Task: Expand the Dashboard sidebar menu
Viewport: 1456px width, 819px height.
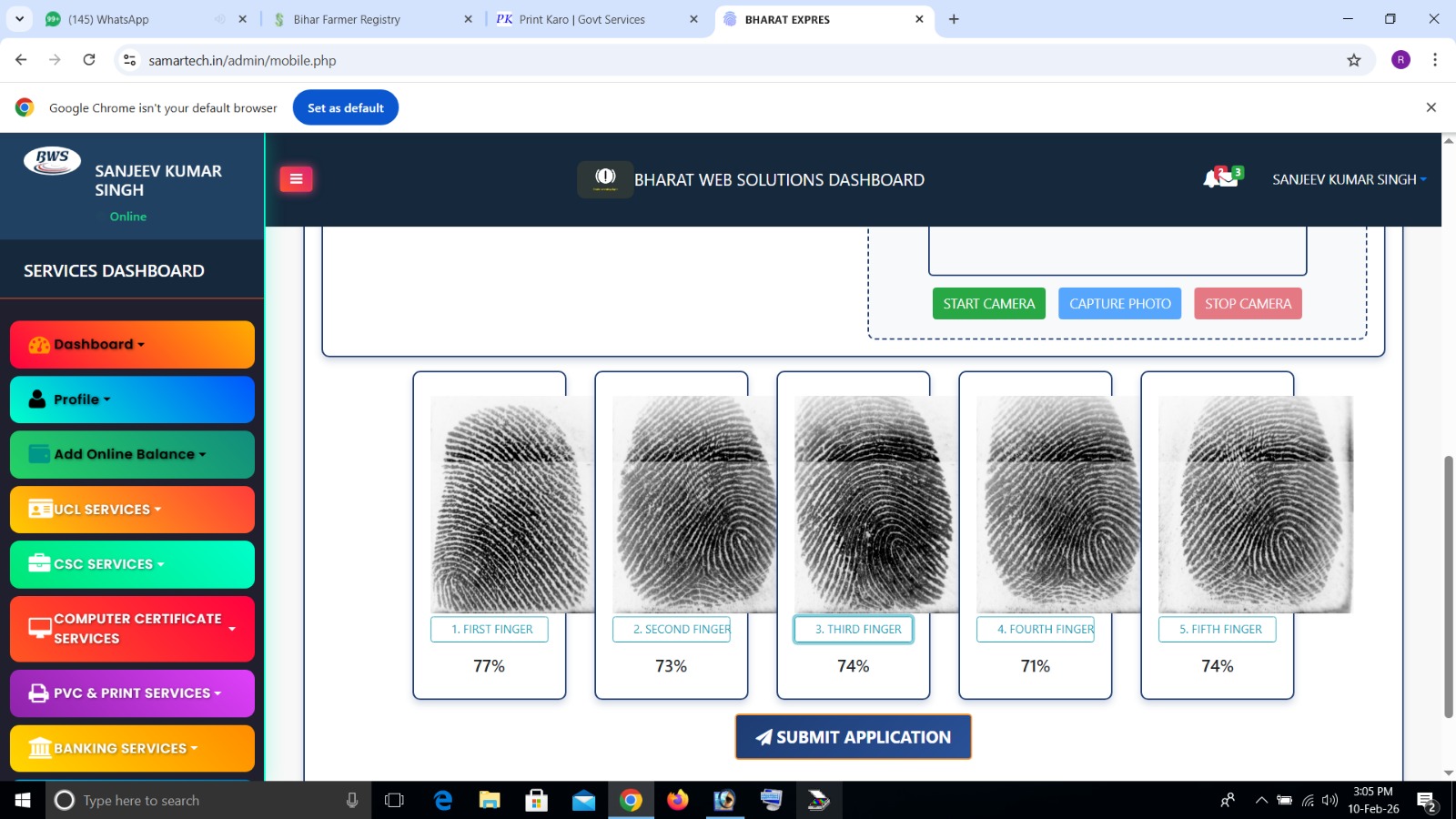Action: (x=132, y=345)
